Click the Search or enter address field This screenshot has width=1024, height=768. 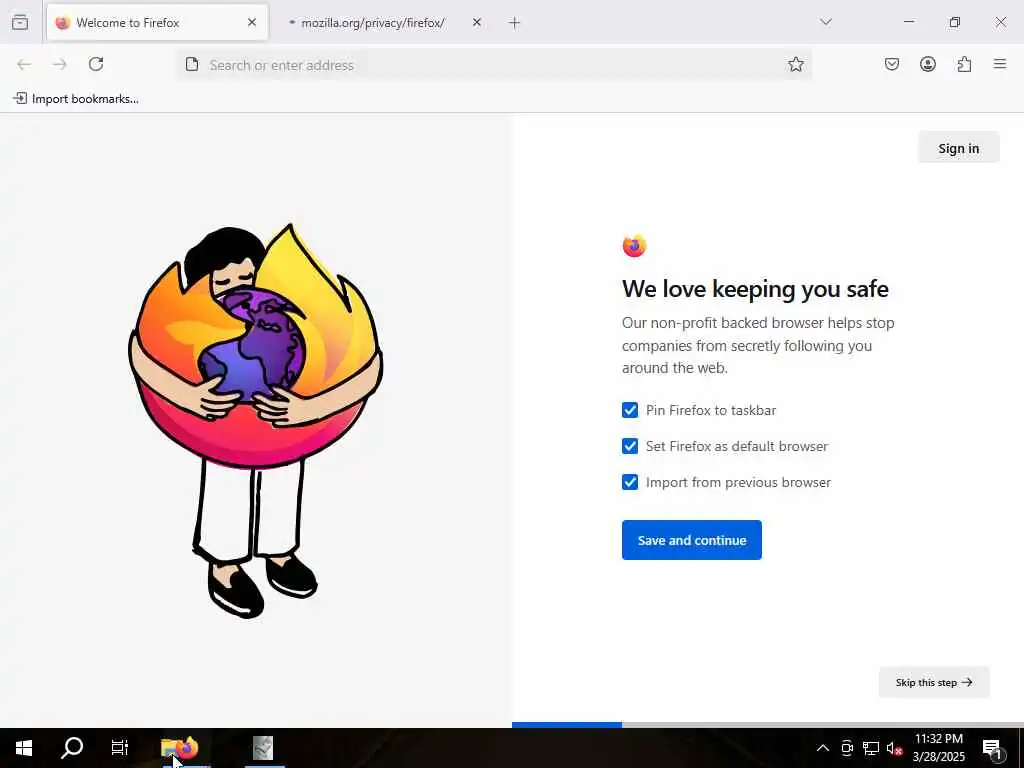pos(493,65)
